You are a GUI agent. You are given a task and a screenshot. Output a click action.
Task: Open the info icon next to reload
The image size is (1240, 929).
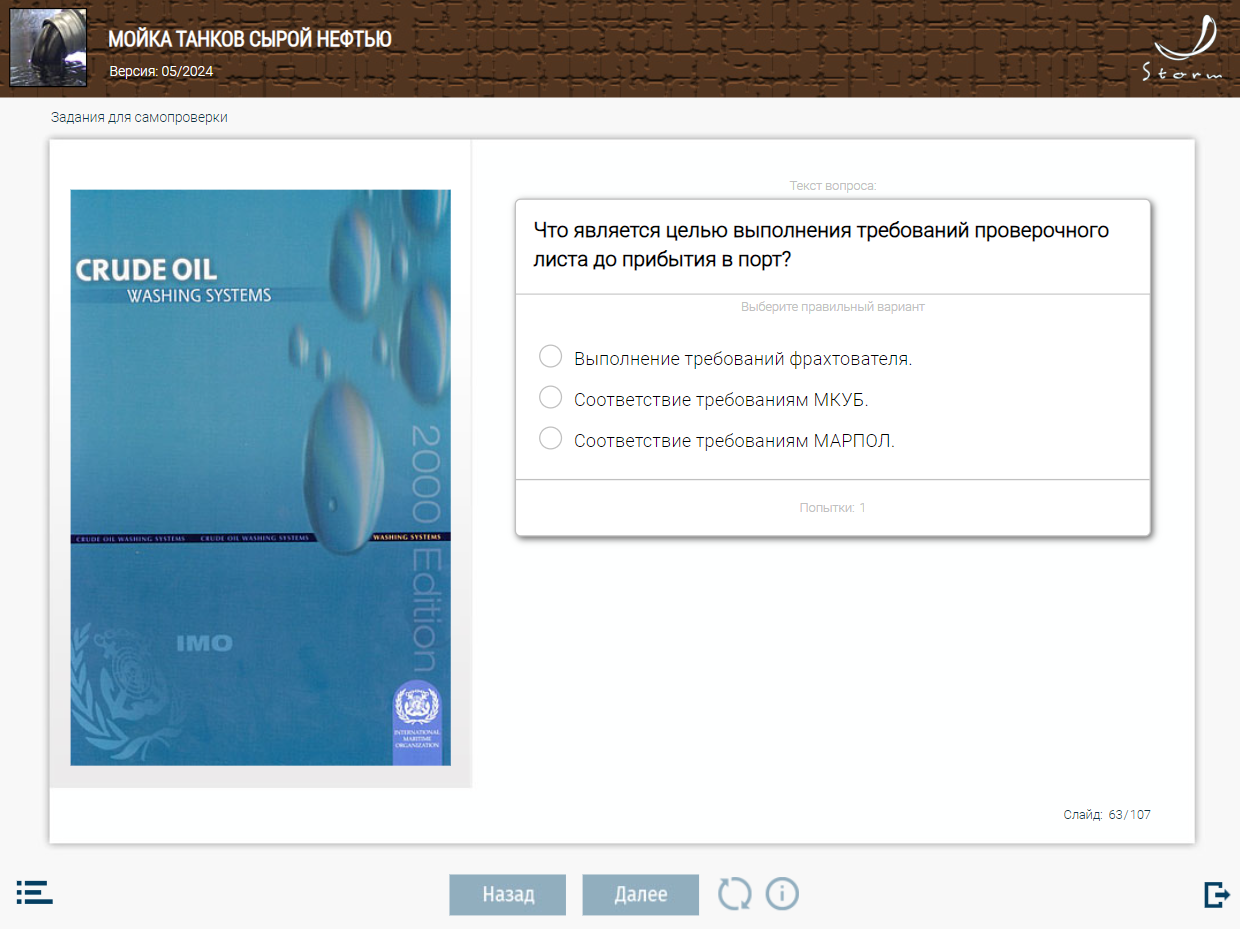pos(782,893)
